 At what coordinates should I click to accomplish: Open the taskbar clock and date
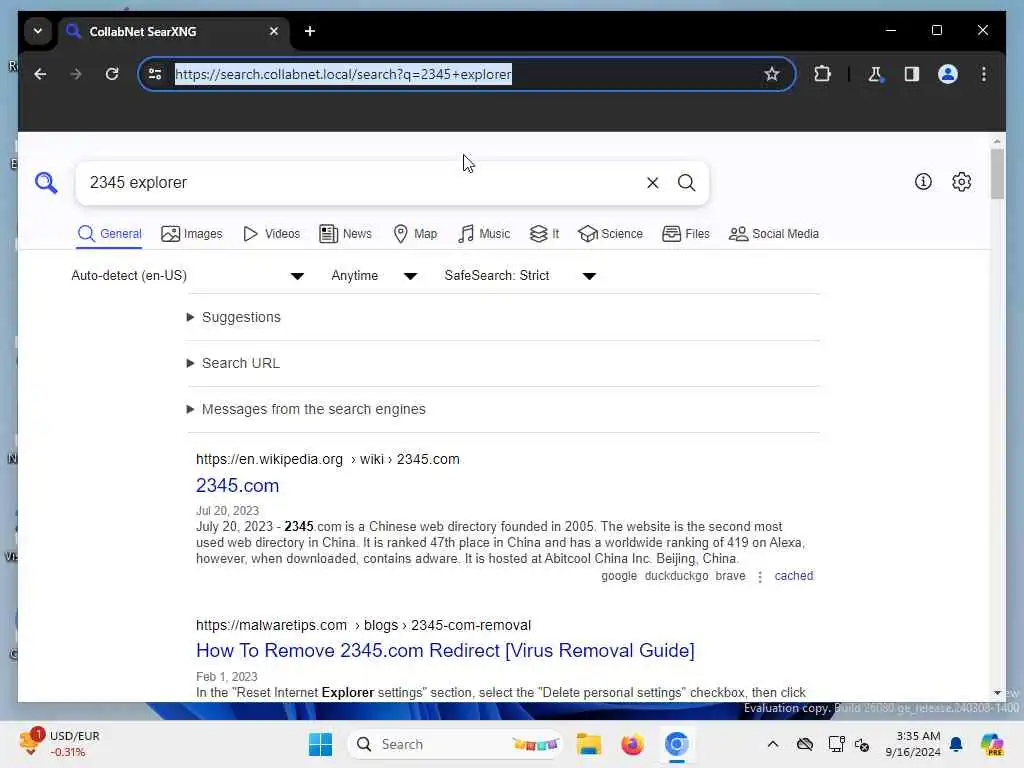913,744
